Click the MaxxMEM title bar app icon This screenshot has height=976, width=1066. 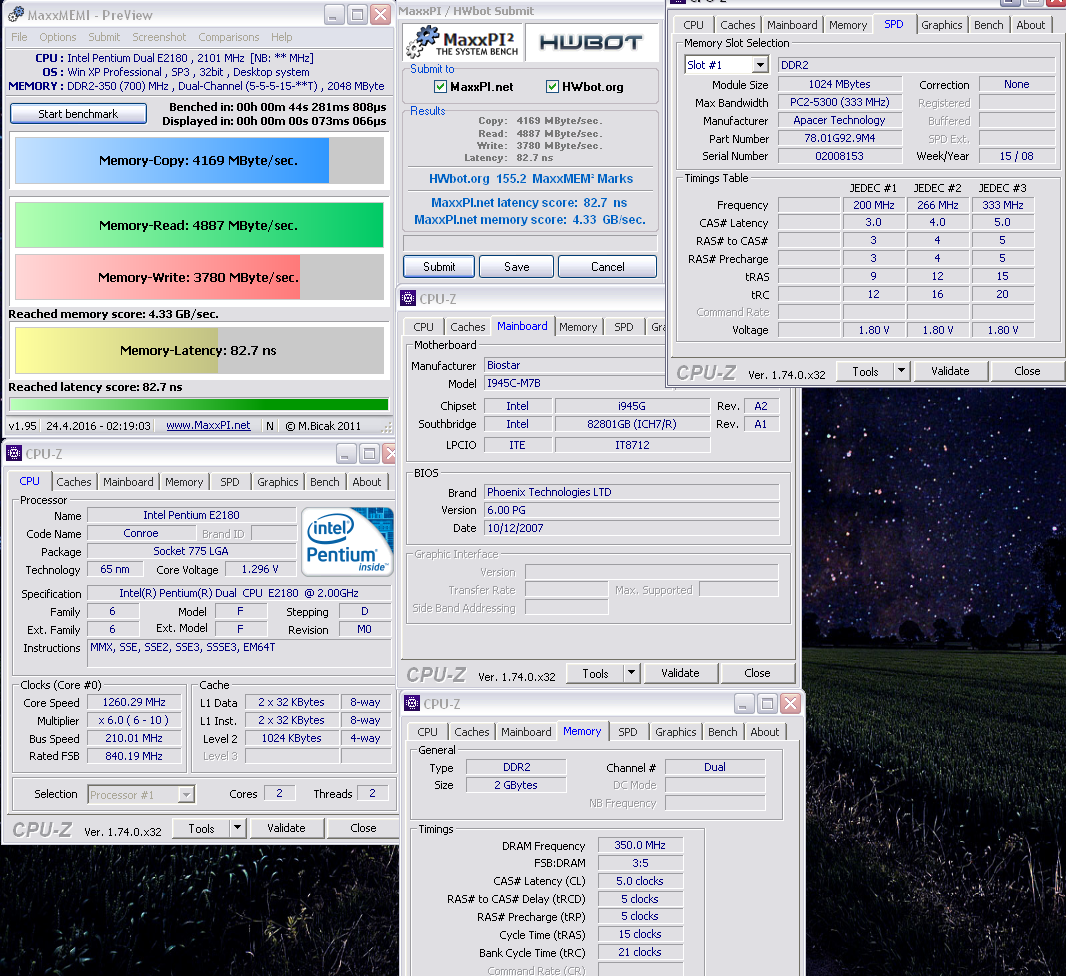pyautogui.click(x=16, y=14)
